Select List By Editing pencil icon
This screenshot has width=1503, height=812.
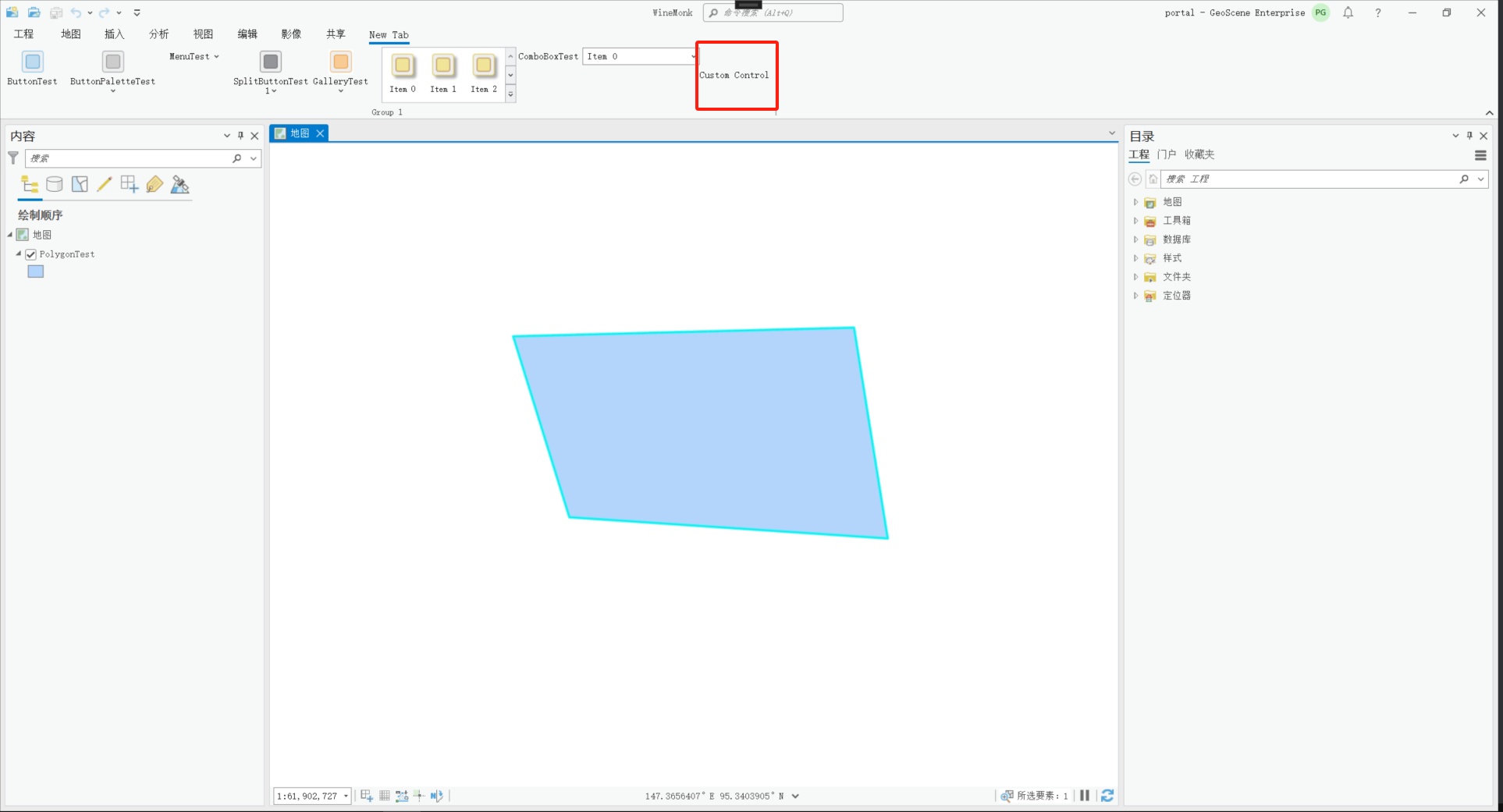(105, 185)
